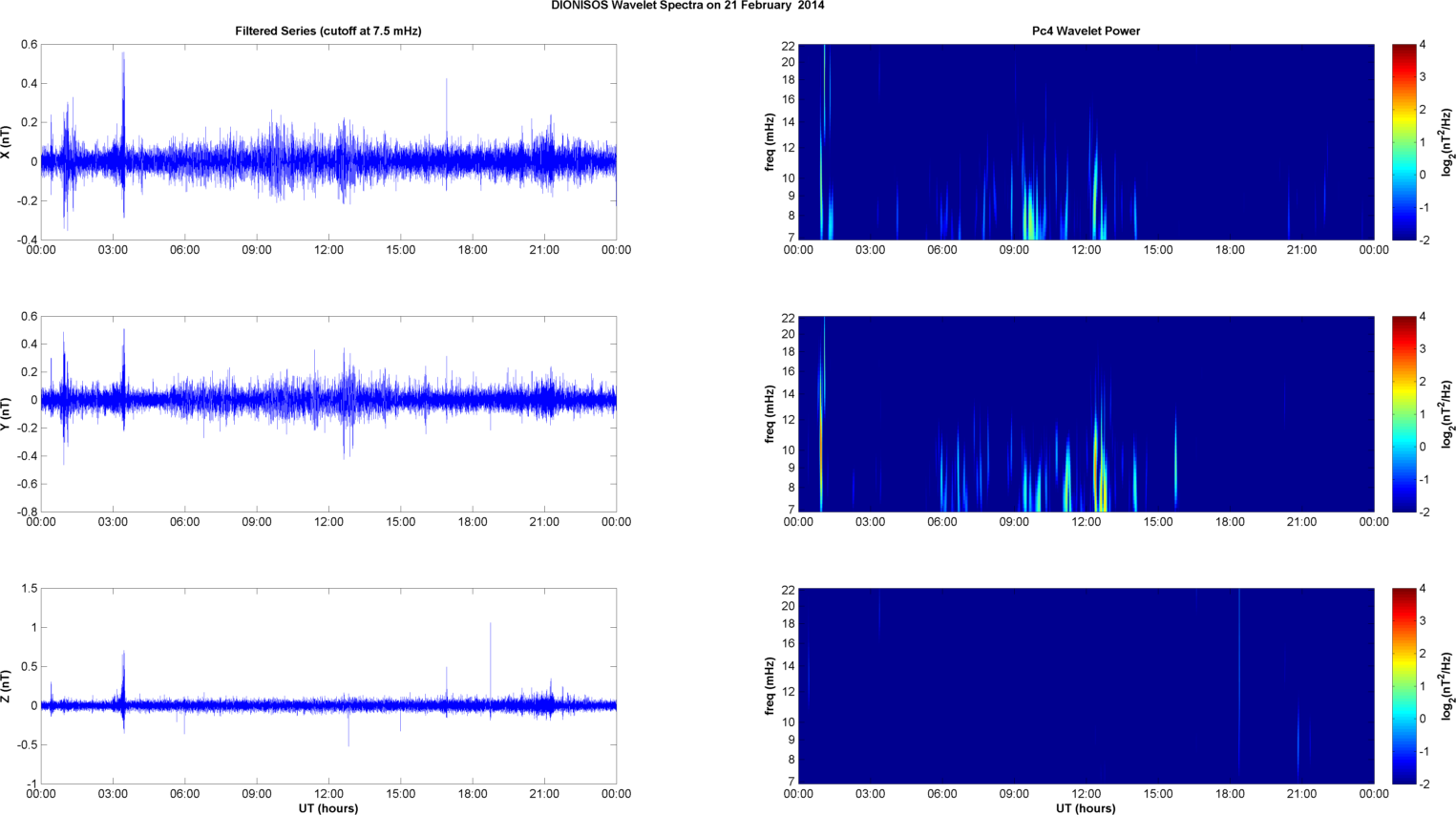Click the X component wavelet power spectrogram
This screenshot has height=815, width=1456.
pyautogui.click(x=1086, y=142)
